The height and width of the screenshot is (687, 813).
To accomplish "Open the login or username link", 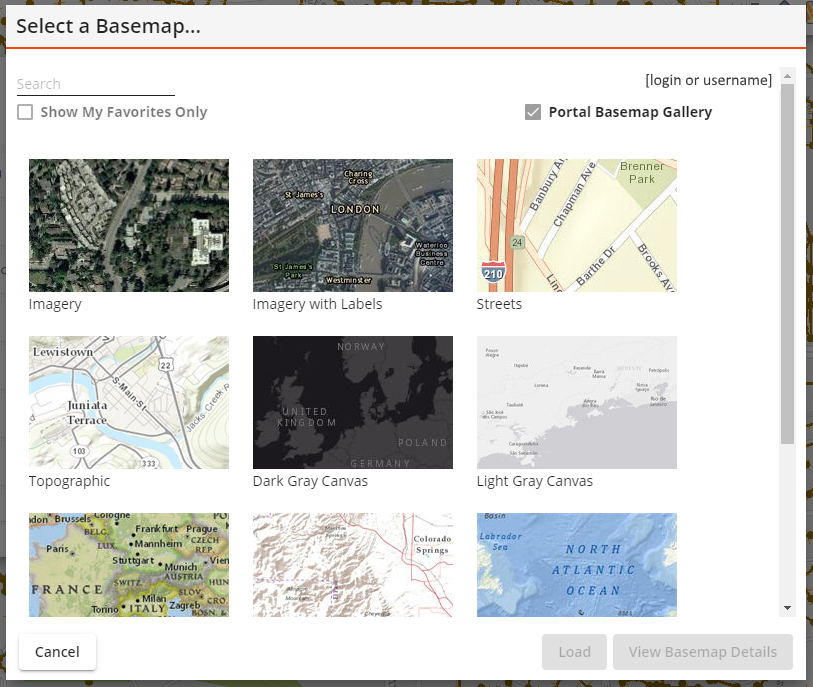I will [708, 80].
